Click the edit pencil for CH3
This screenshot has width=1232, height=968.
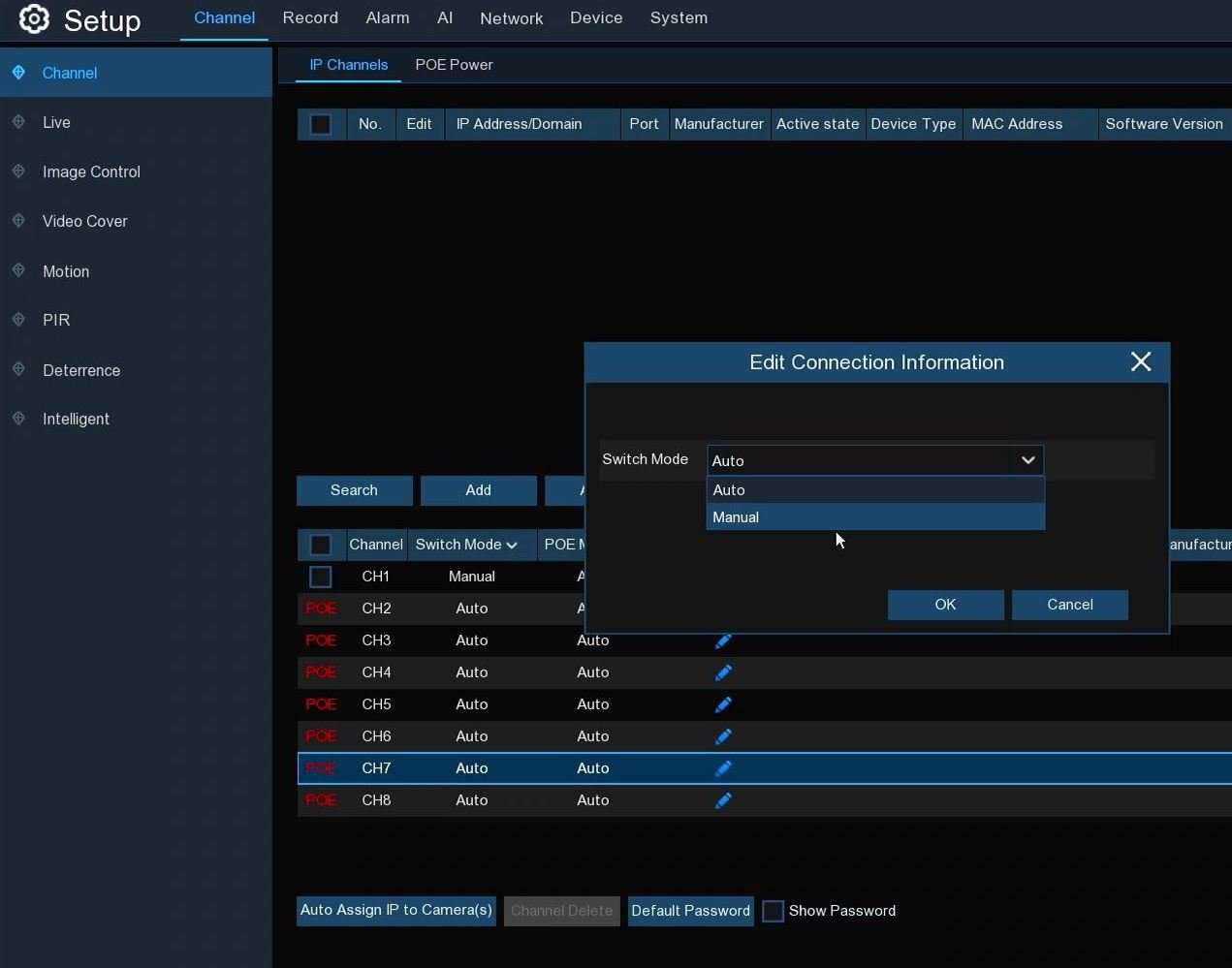point(723,640)
